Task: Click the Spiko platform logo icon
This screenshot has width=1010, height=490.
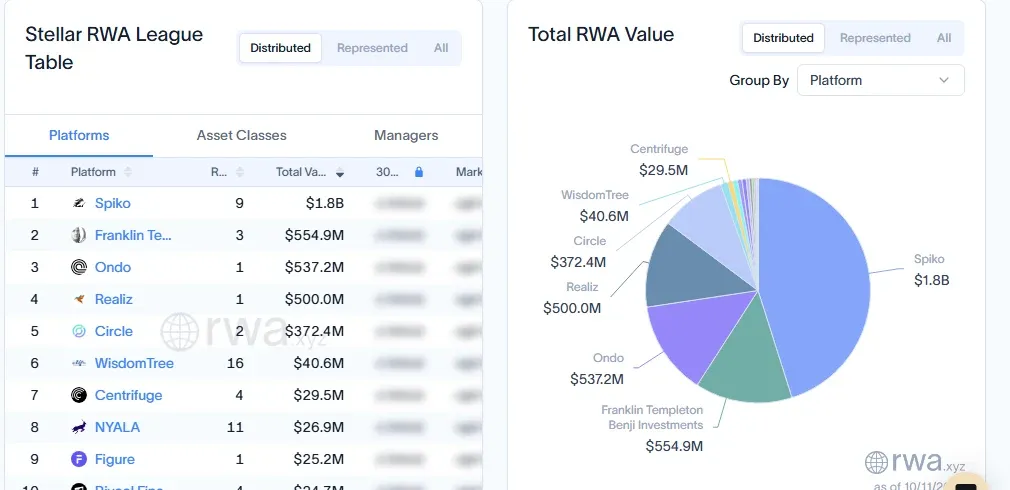Action: point(79,203)
